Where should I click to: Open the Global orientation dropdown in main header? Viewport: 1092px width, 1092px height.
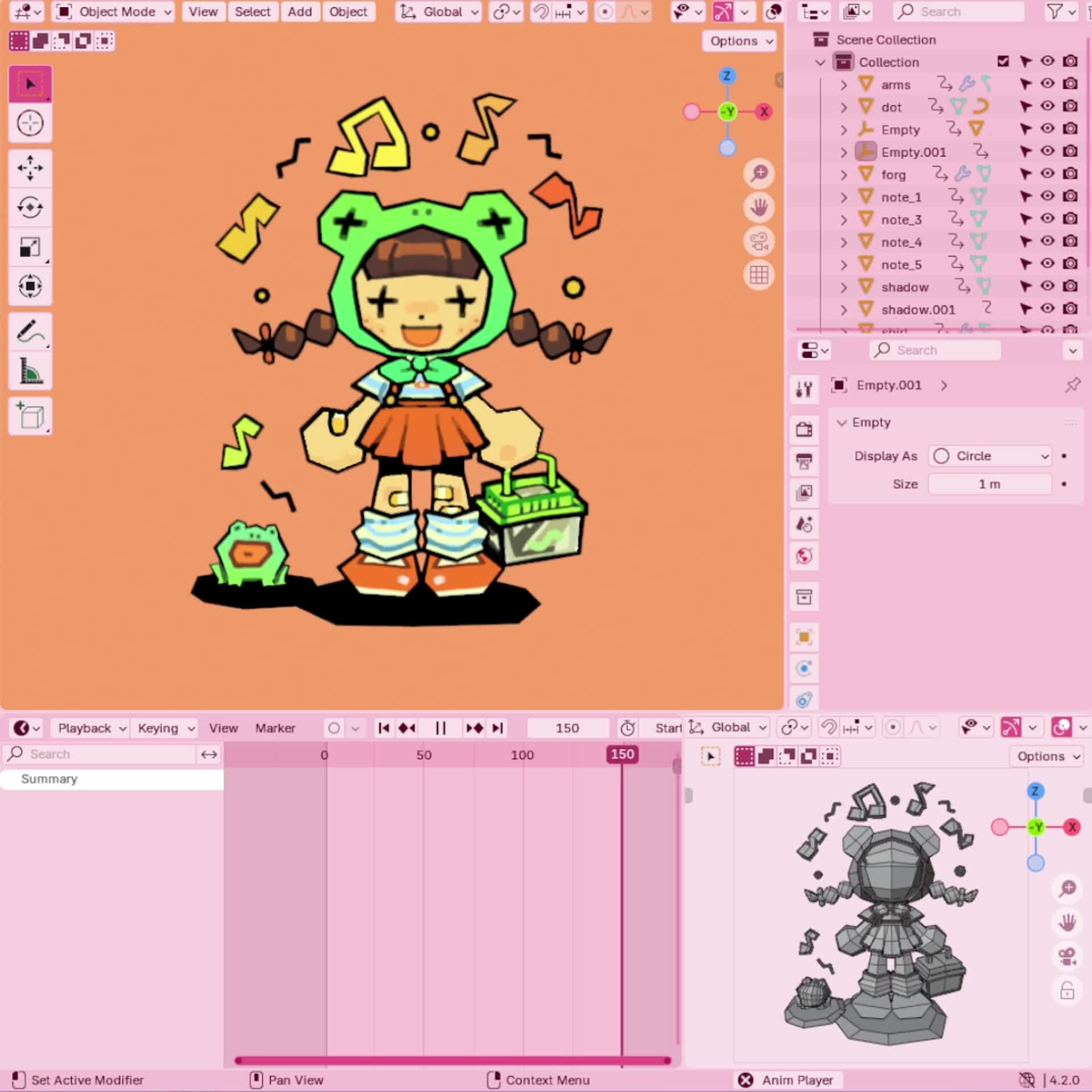(439, 11)
